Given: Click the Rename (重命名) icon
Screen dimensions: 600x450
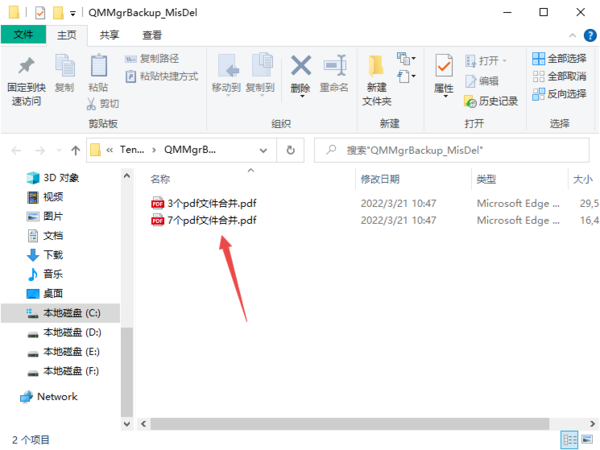Looking at the screenshot, I should [x=334, y=65].
